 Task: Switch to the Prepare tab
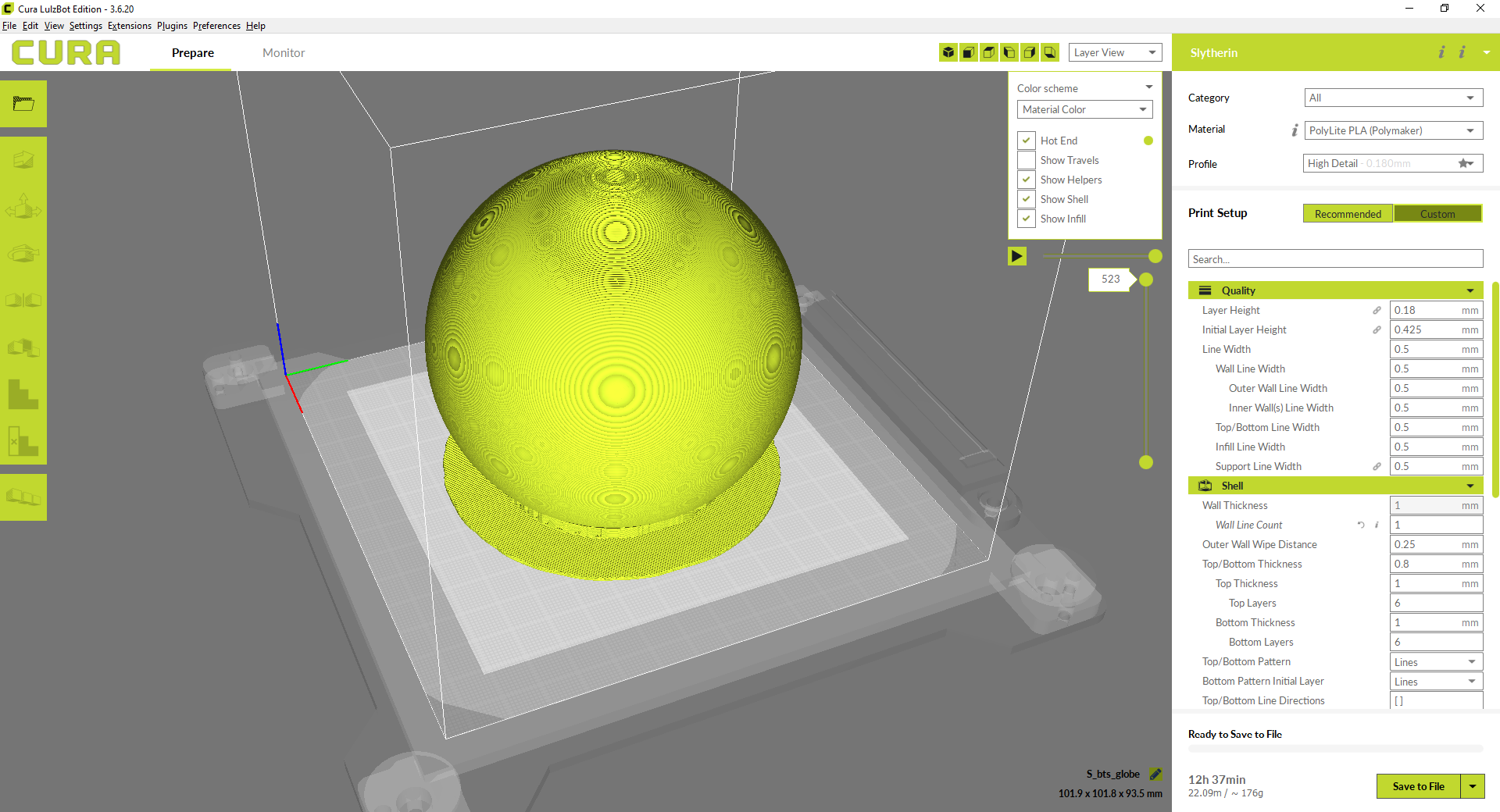(x=192, y=52)
